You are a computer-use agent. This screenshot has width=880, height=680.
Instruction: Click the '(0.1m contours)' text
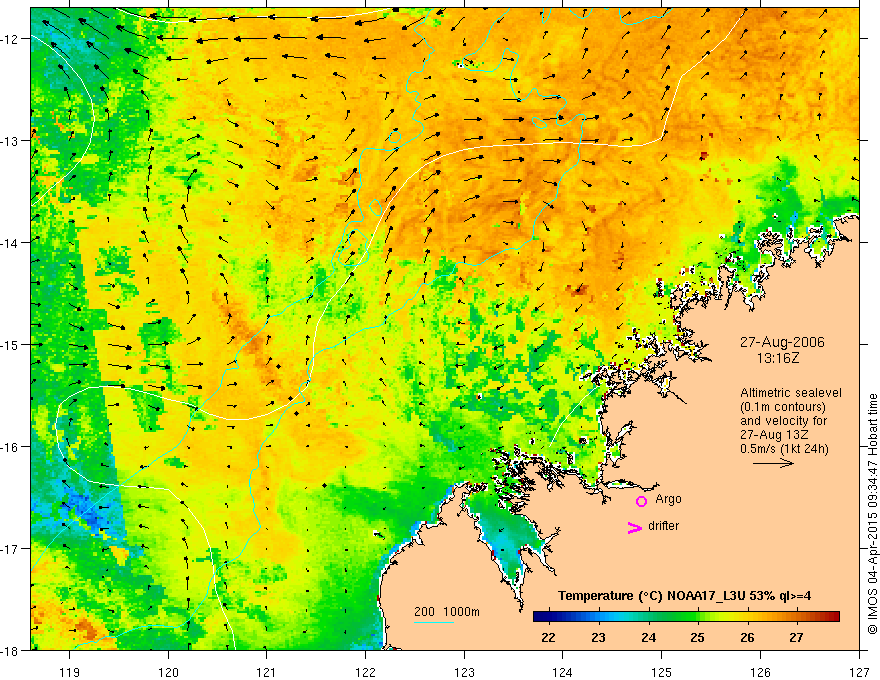(783, 407)
